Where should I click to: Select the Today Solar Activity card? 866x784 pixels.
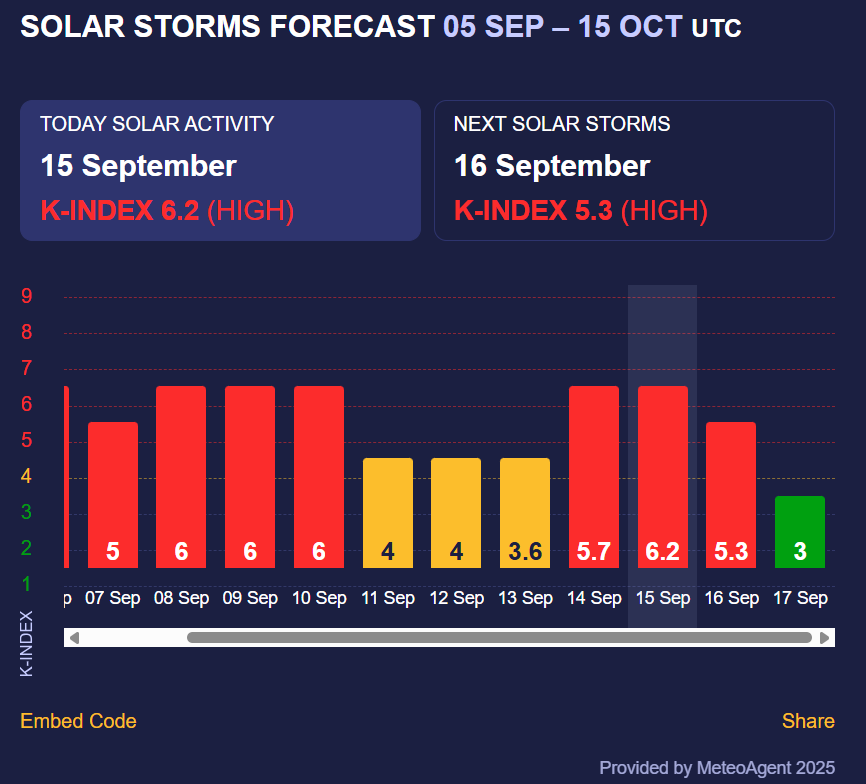[x=220, y=170]
